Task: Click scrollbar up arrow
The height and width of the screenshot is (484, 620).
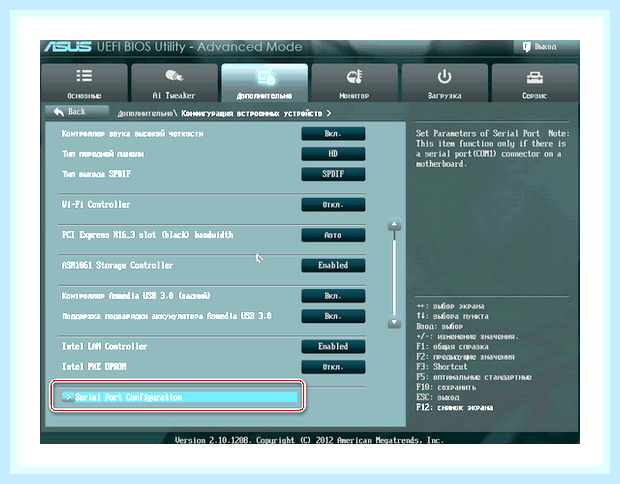Action: click(x=394, y=226)
